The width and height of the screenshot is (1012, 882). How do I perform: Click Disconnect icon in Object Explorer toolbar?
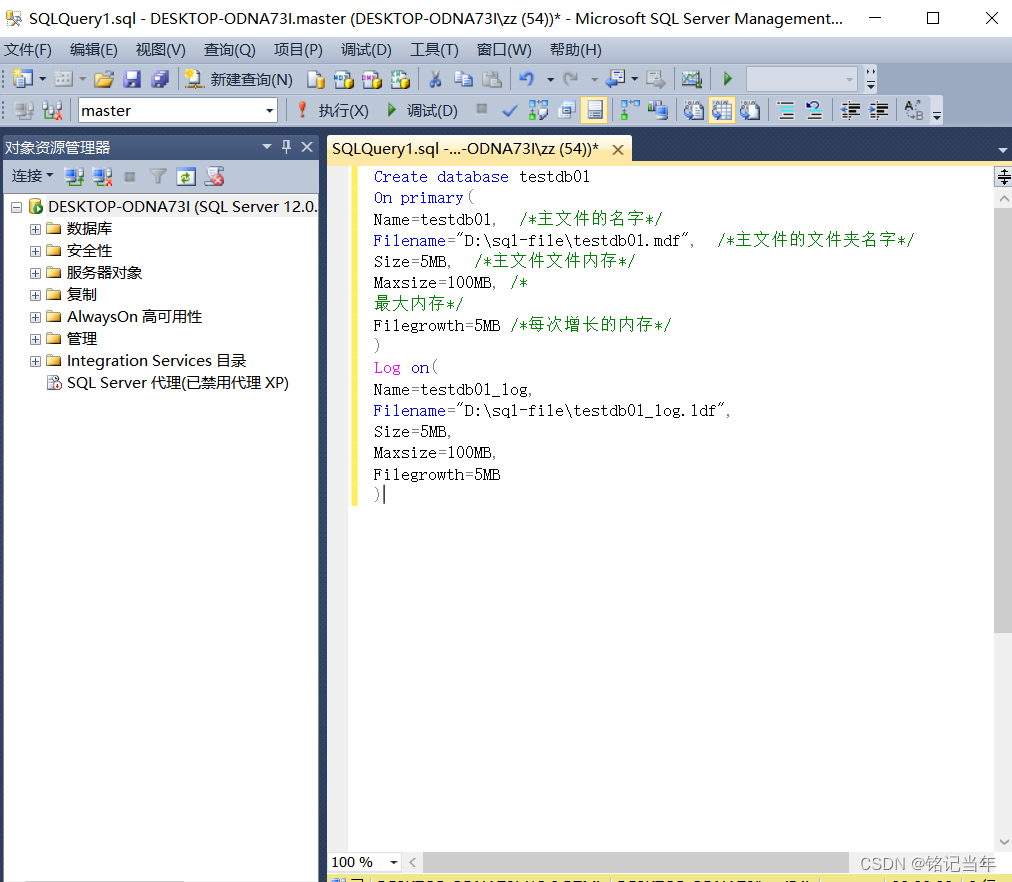point(102,176)
